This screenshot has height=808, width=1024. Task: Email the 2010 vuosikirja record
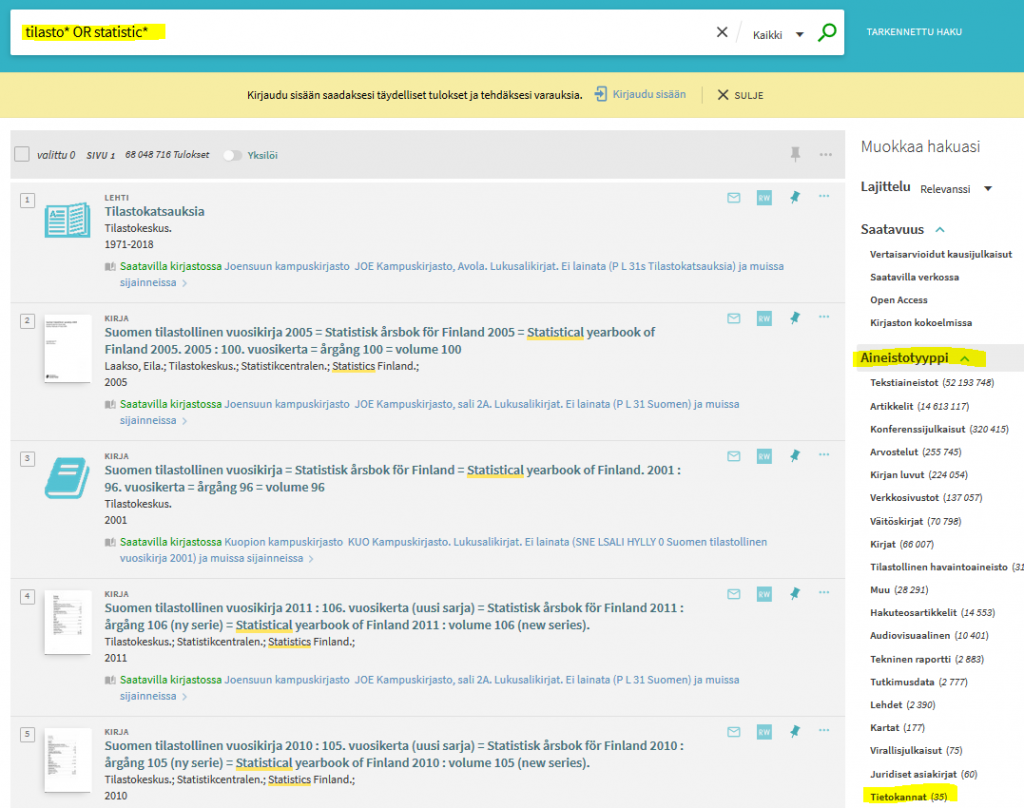point(733,732)
